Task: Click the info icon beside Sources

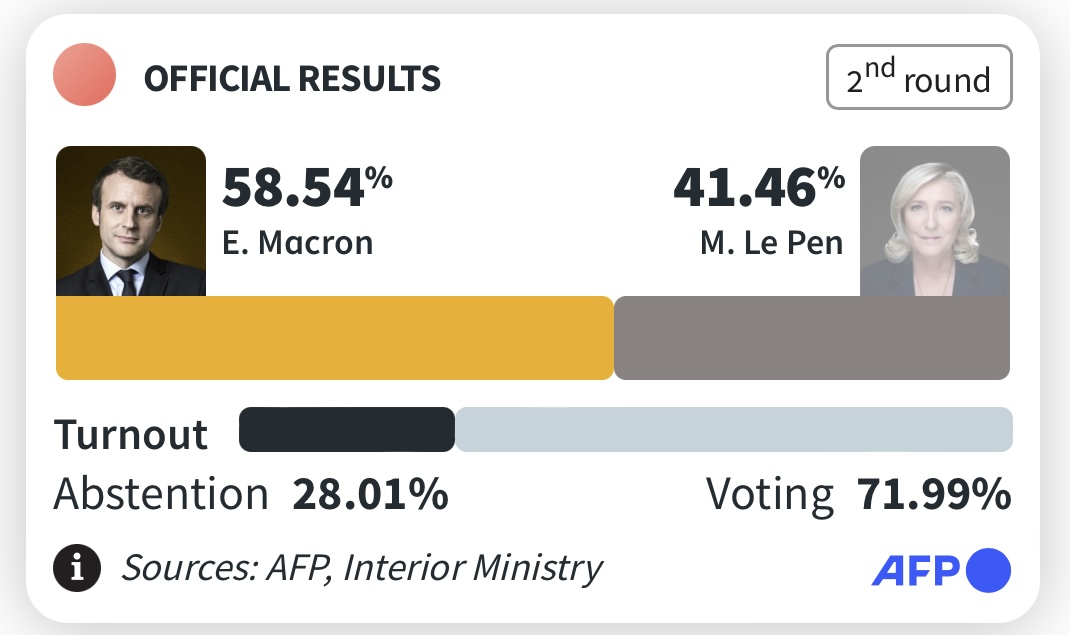Action: (x=77, y=569)
